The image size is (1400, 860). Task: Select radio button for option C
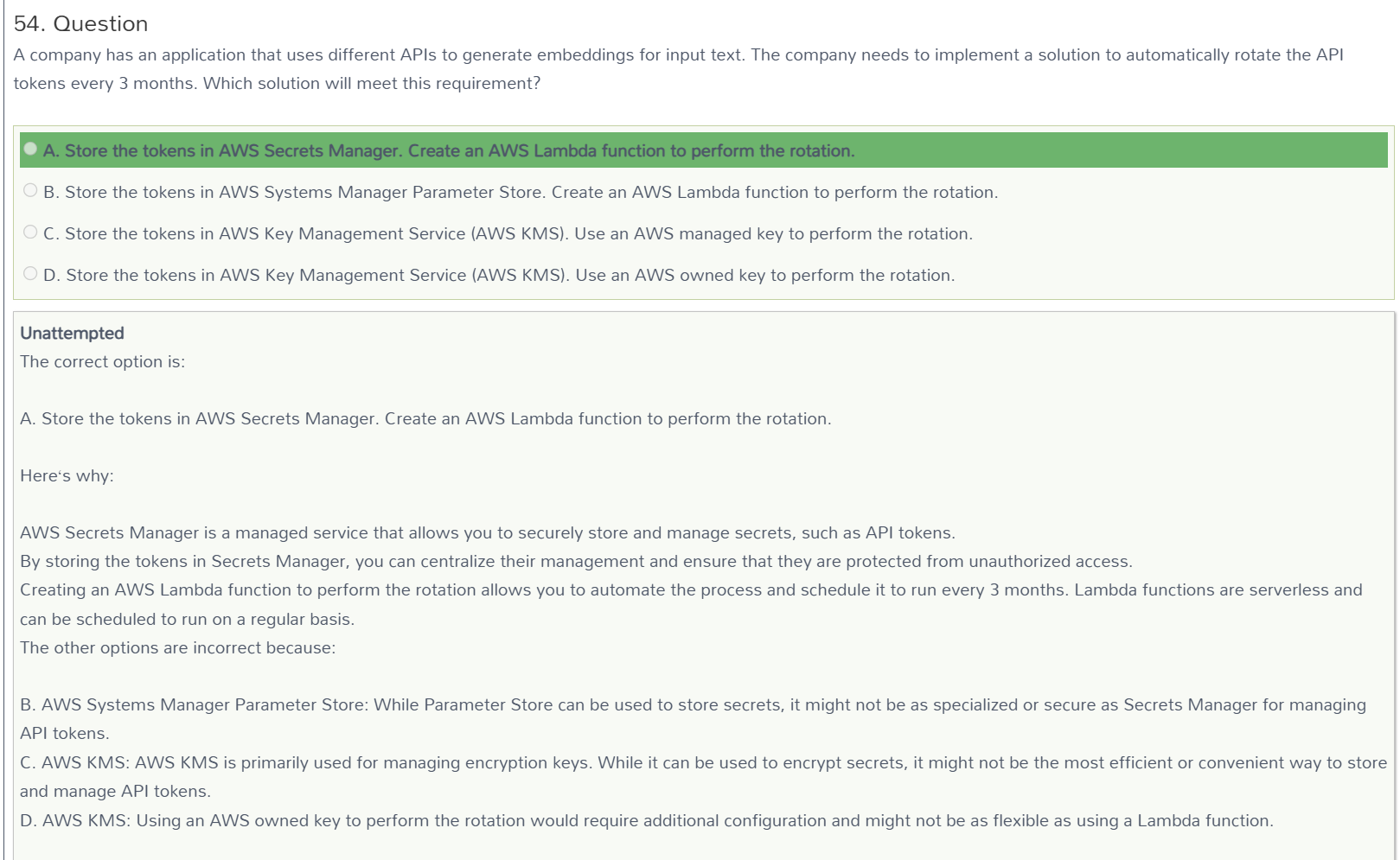pos(30,232)
